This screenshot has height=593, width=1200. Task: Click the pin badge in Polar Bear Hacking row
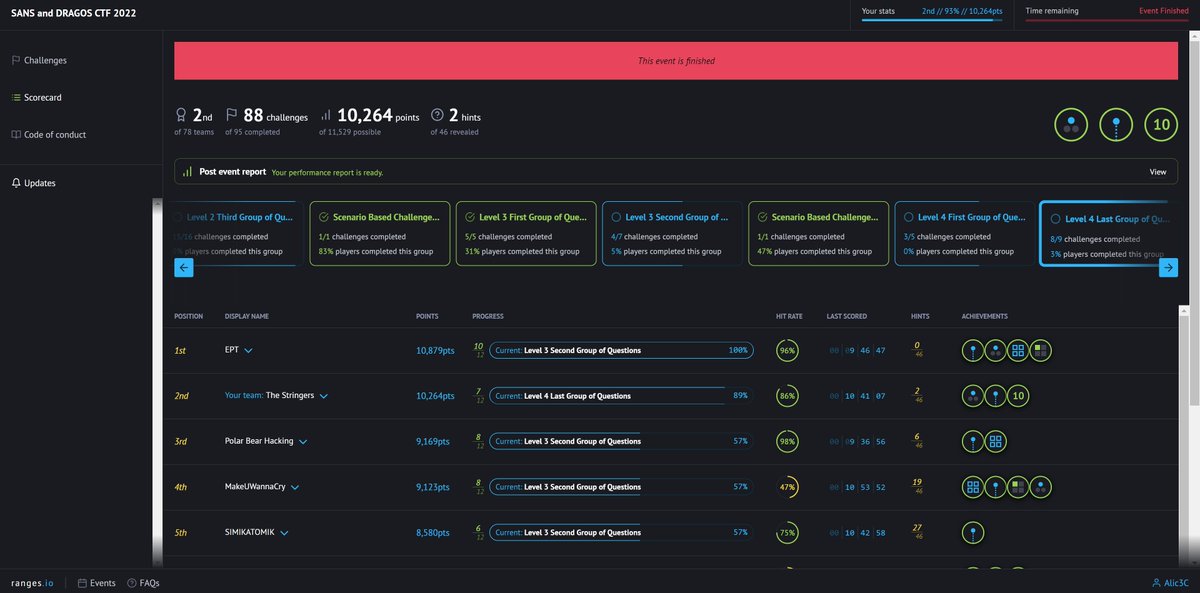pos(972,441)
